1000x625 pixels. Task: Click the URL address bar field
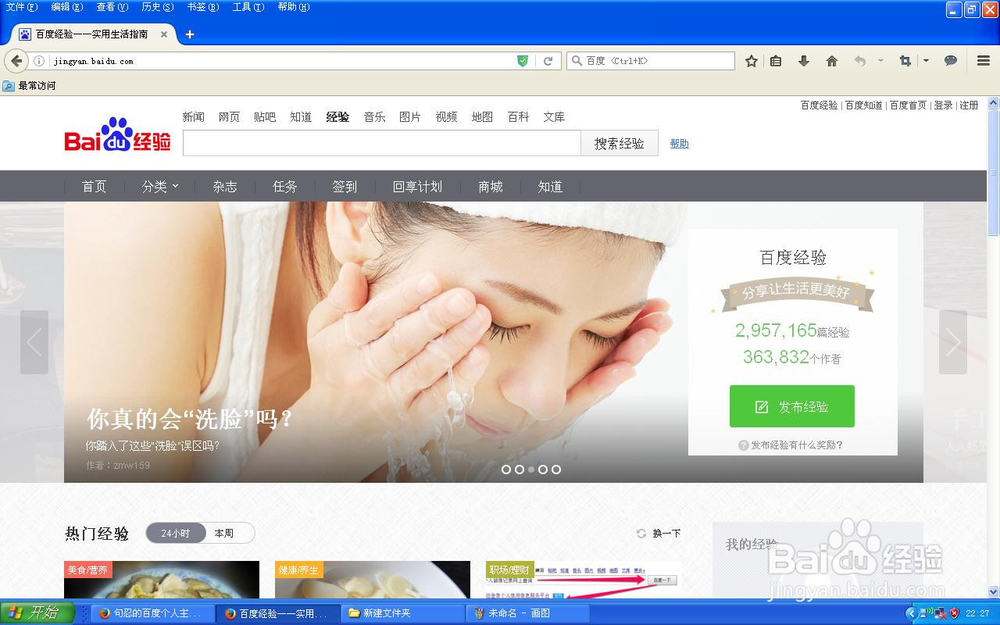pyautogui.click(x=283, y=61)
